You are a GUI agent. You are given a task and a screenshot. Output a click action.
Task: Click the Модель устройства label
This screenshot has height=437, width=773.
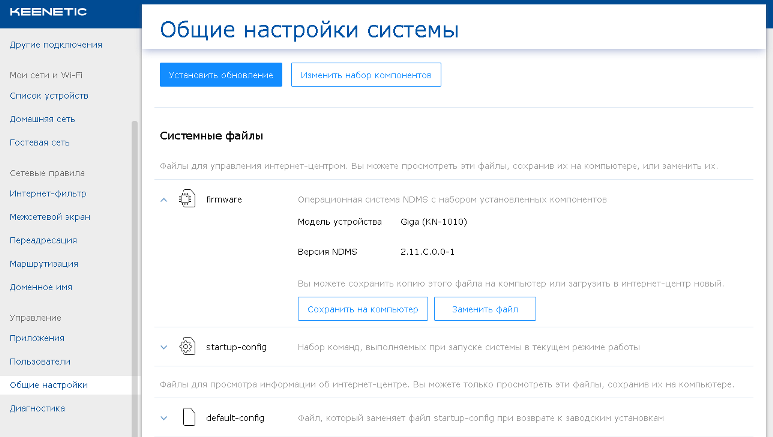pyautogui.click(x=339, y=222)
